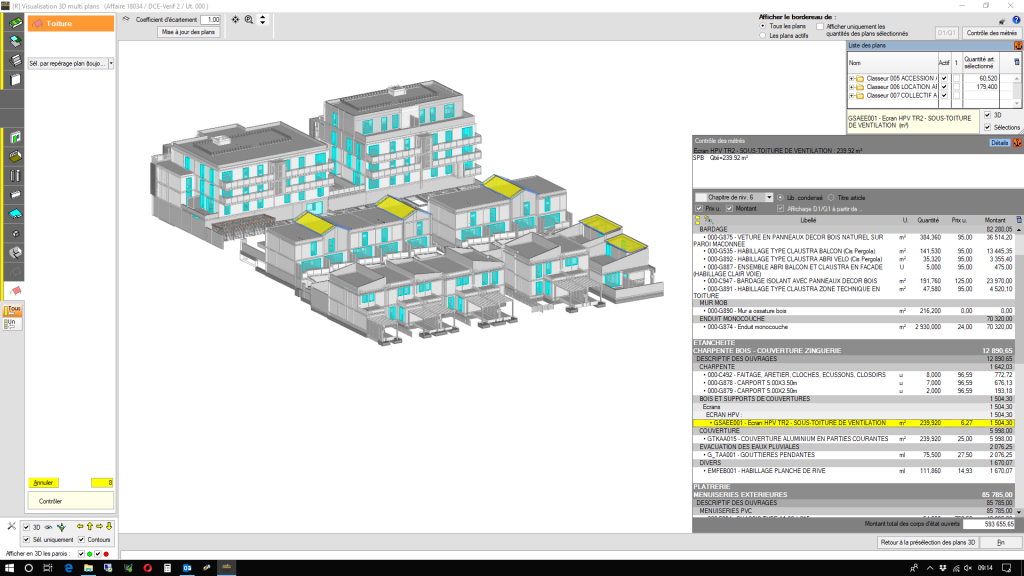
Task: Open the stacked layers icon in the sidebar
Action: click(x=15, y=60)
